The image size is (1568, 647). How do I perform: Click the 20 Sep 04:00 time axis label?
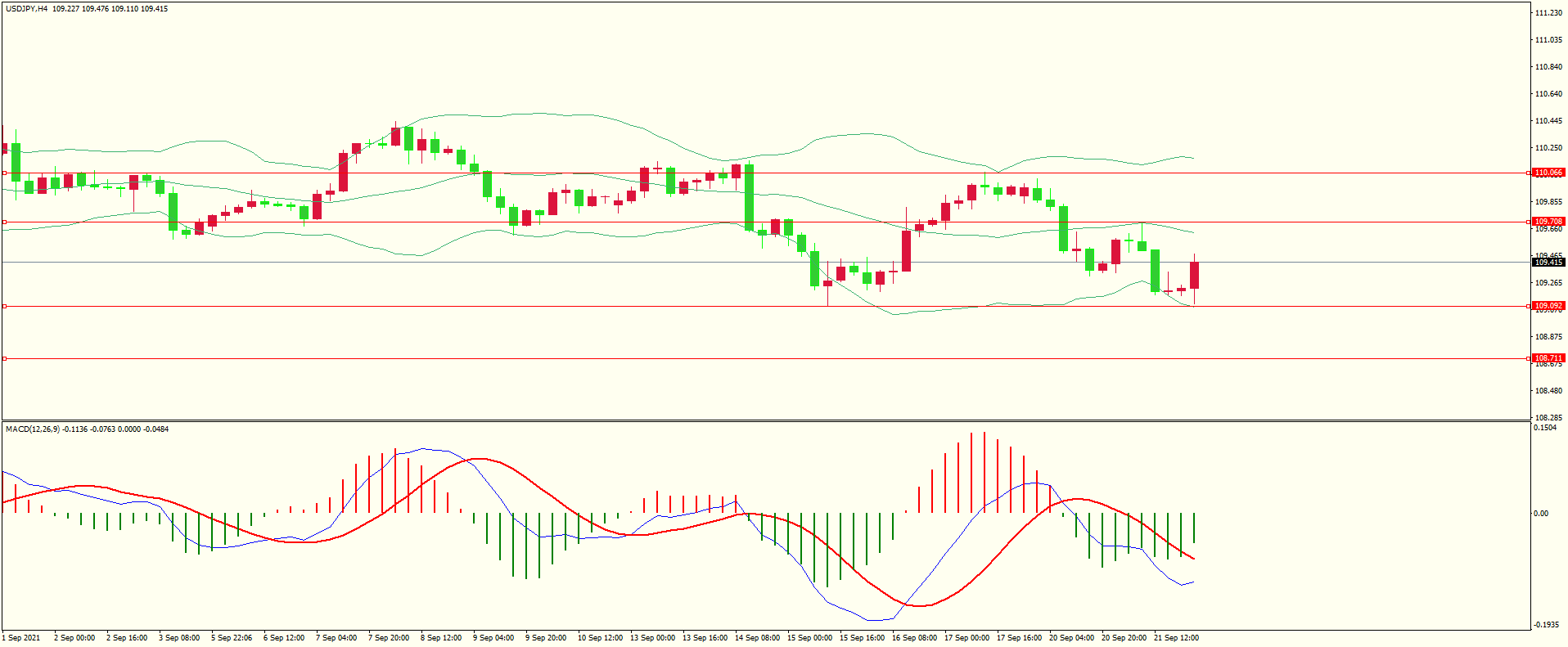click(1071, 638)
